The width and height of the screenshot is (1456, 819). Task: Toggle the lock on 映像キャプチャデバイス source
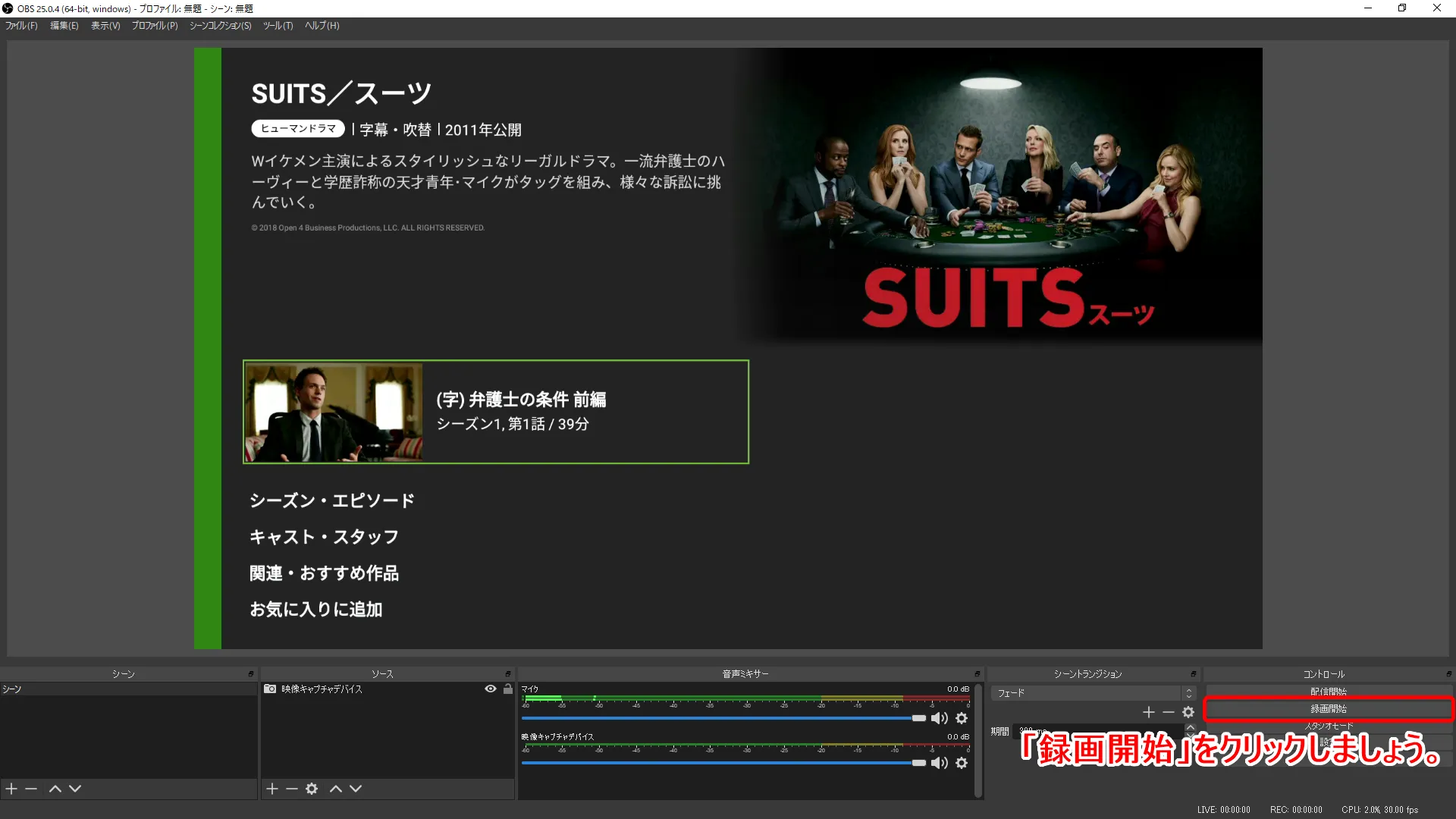[x=508, y=689]
